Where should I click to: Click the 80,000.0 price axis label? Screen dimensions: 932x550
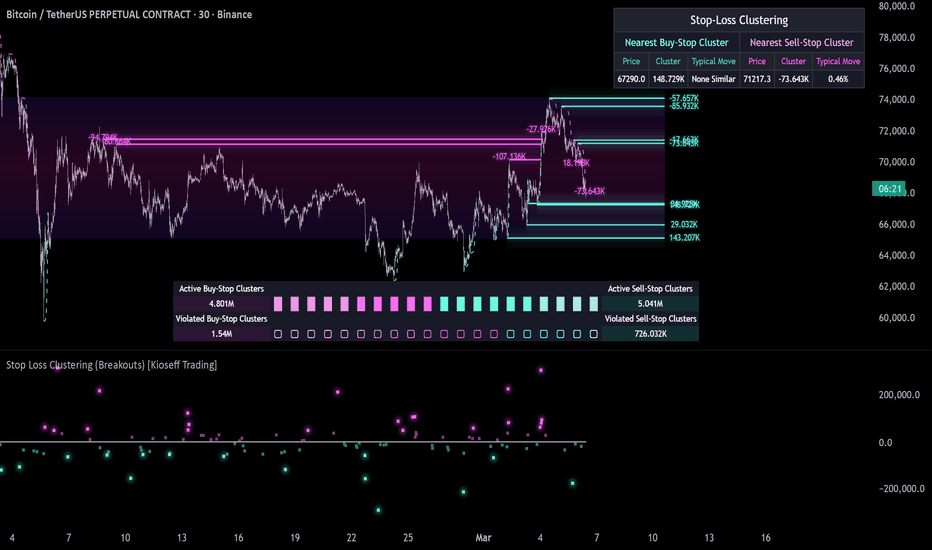click(x=897, y=6)
